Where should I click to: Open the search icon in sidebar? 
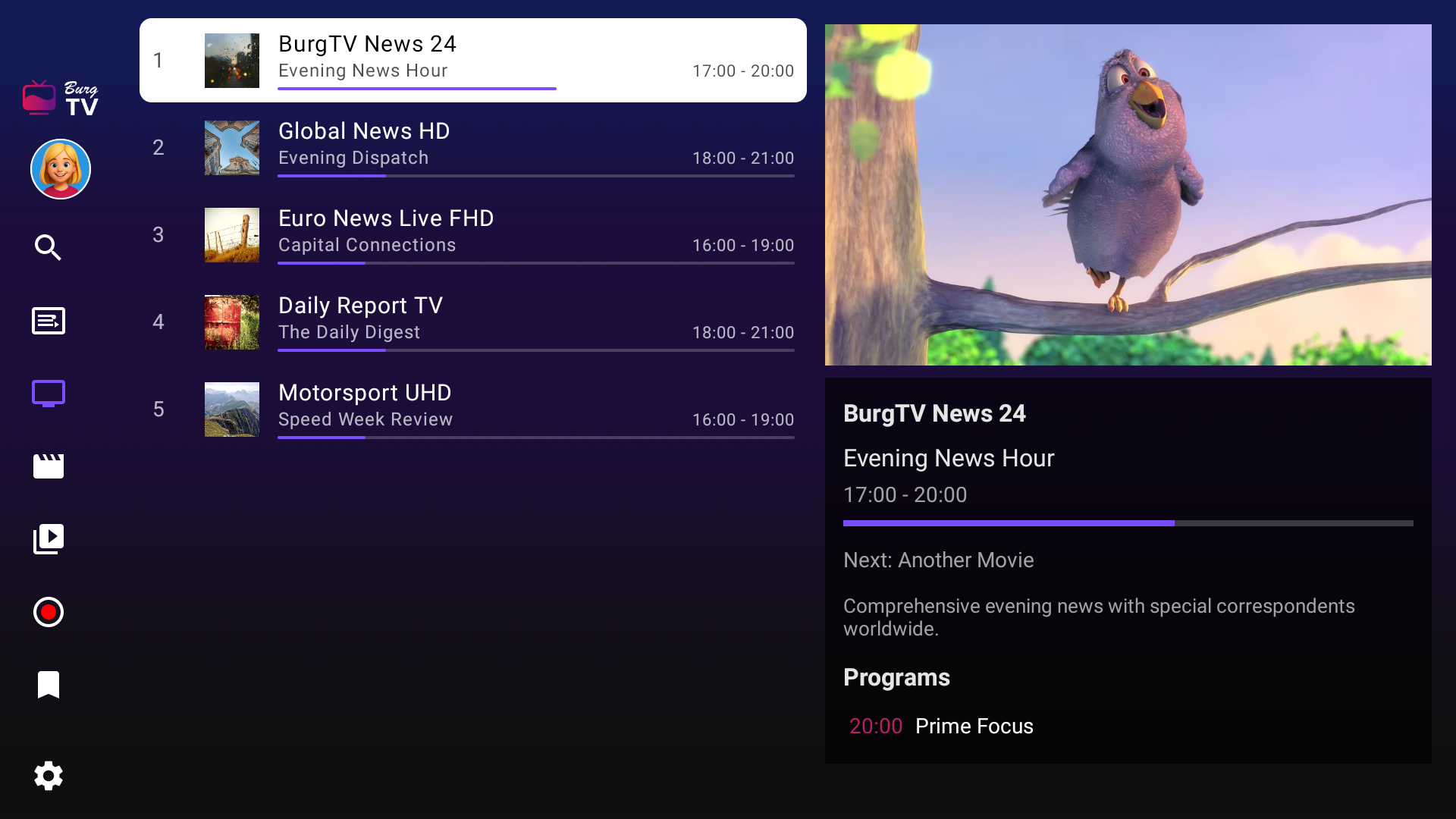pos(48,247)
